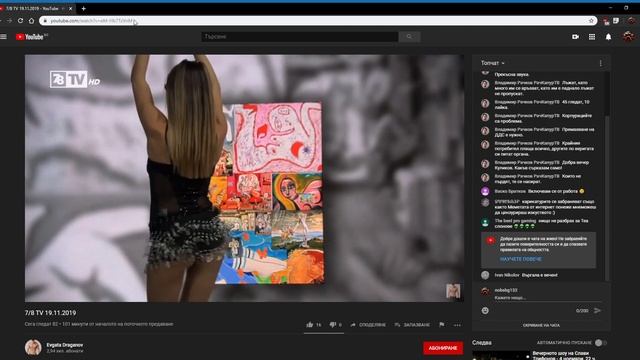Click the video title 7/8 TV 19.11.2019
Screen dimensions: 640x360
pyautogui.click(x=50, y=313)
